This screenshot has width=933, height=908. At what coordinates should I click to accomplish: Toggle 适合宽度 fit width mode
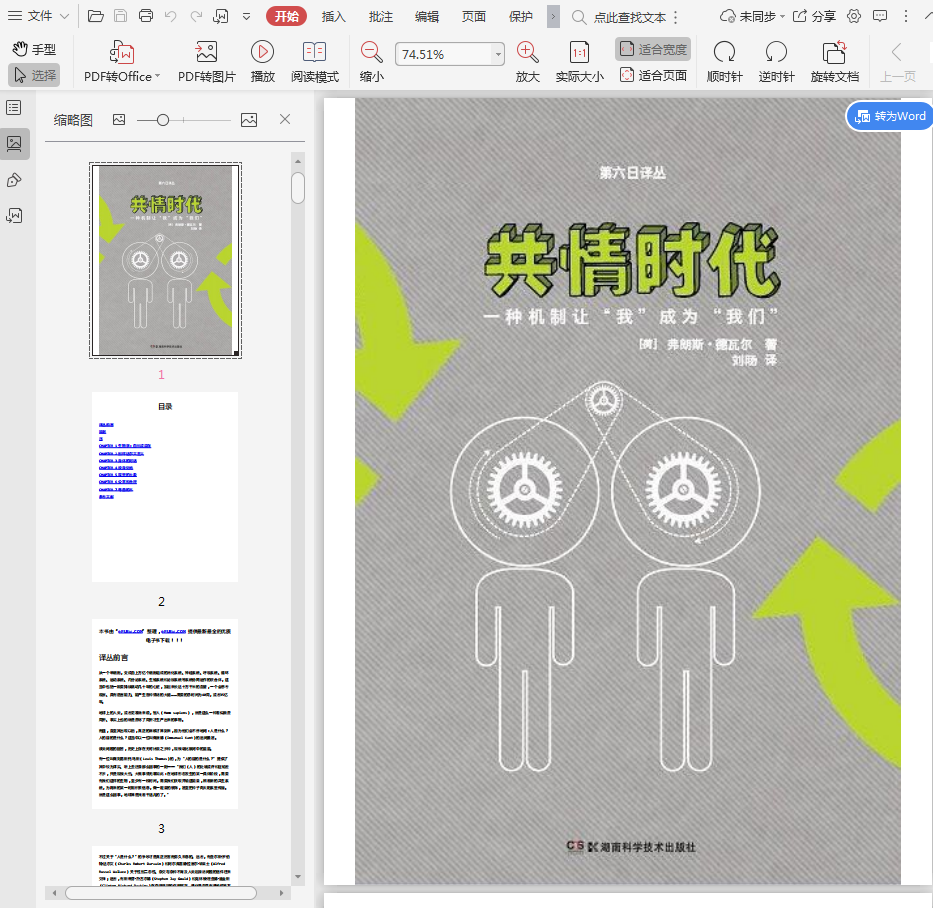pos(652,49)
